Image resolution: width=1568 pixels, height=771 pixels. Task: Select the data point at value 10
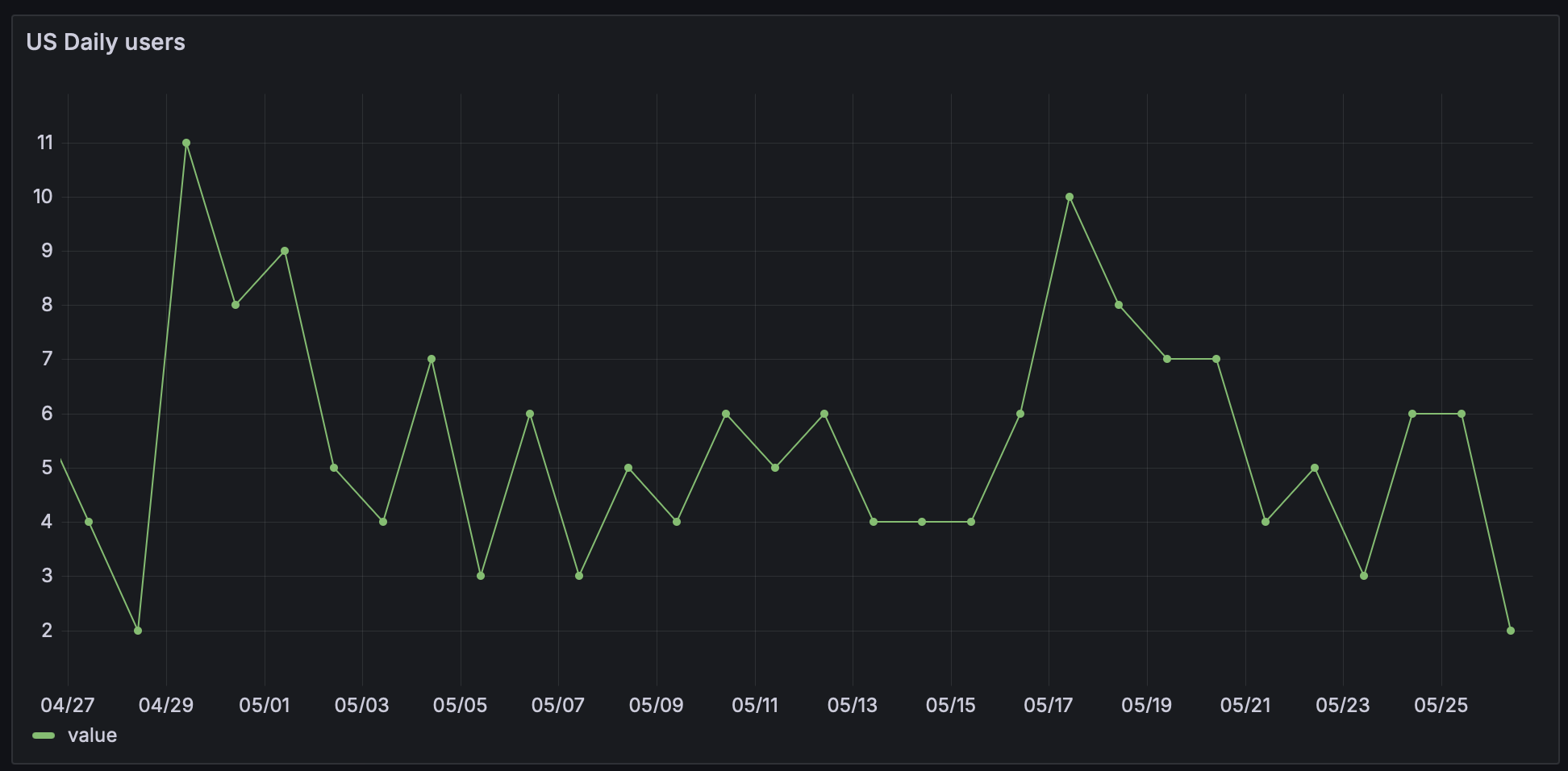[1070, 197]
